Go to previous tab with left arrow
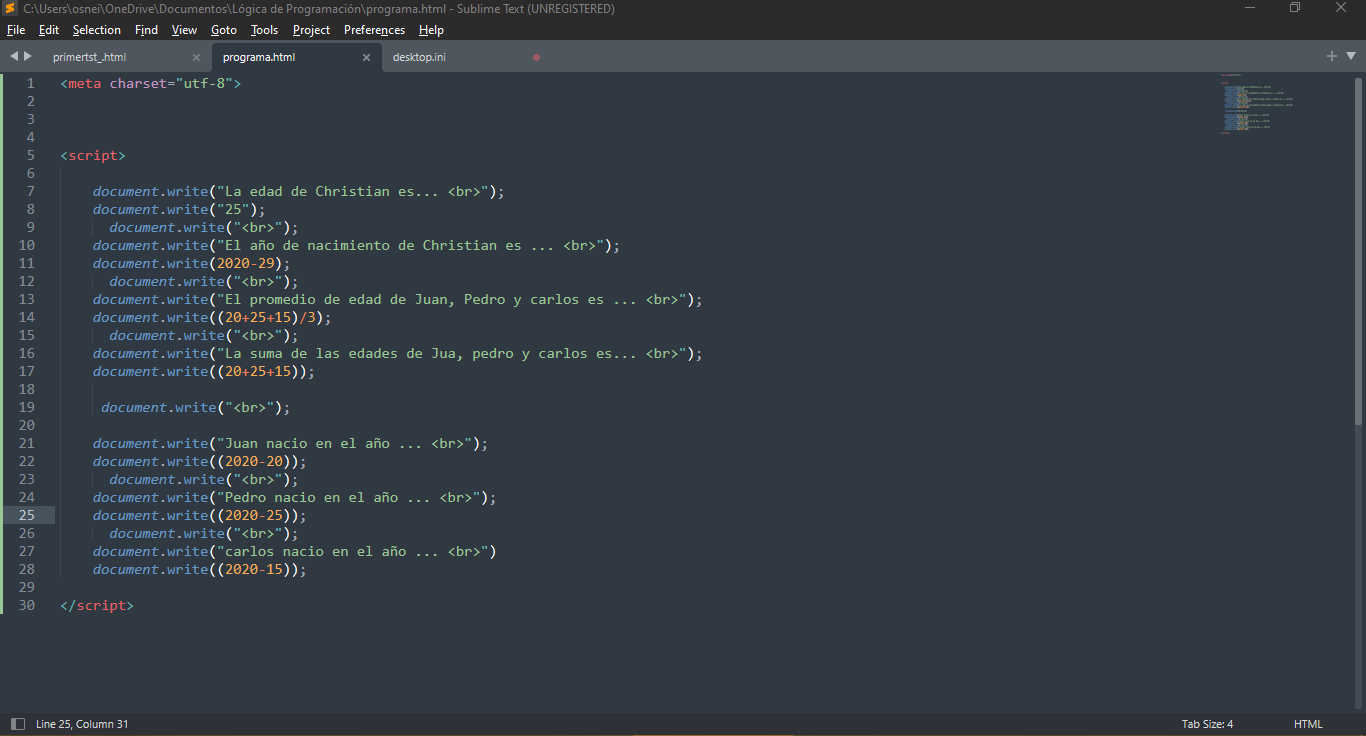Image resolution: width=1366 pixels, height=736 pixels. point(14,56)
